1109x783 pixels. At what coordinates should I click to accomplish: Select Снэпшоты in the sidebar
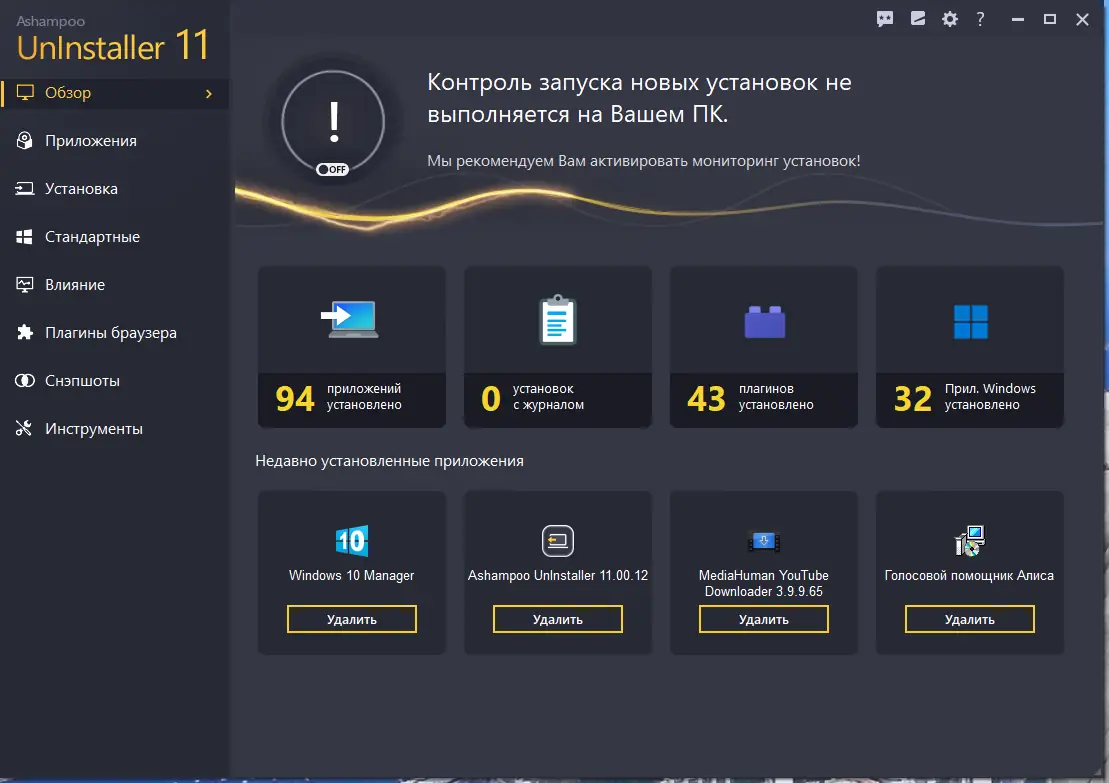coord(115,381)
